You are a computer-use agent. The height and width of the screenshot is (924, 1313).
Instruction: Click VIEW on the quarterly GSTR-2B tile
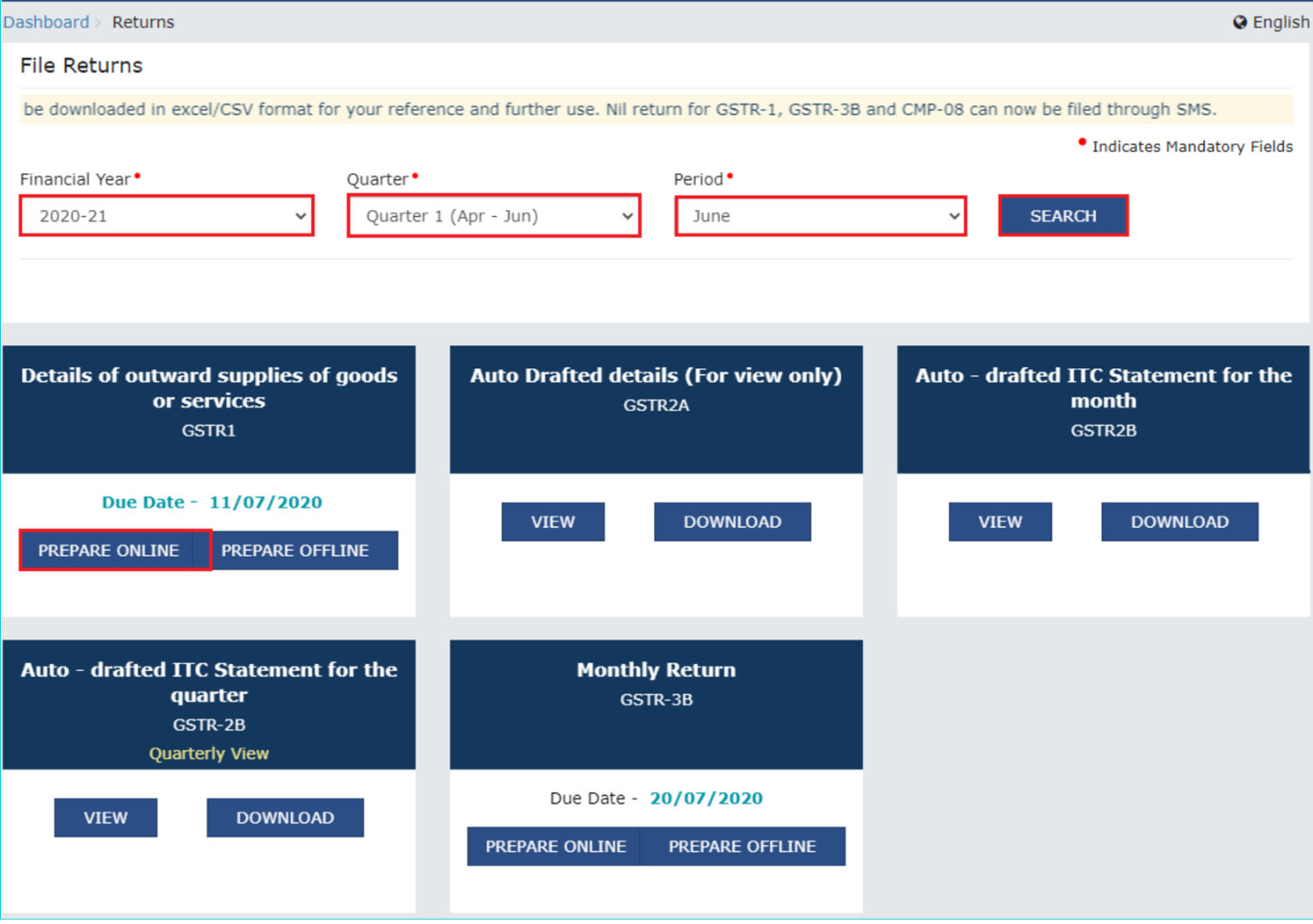[106, 818]
